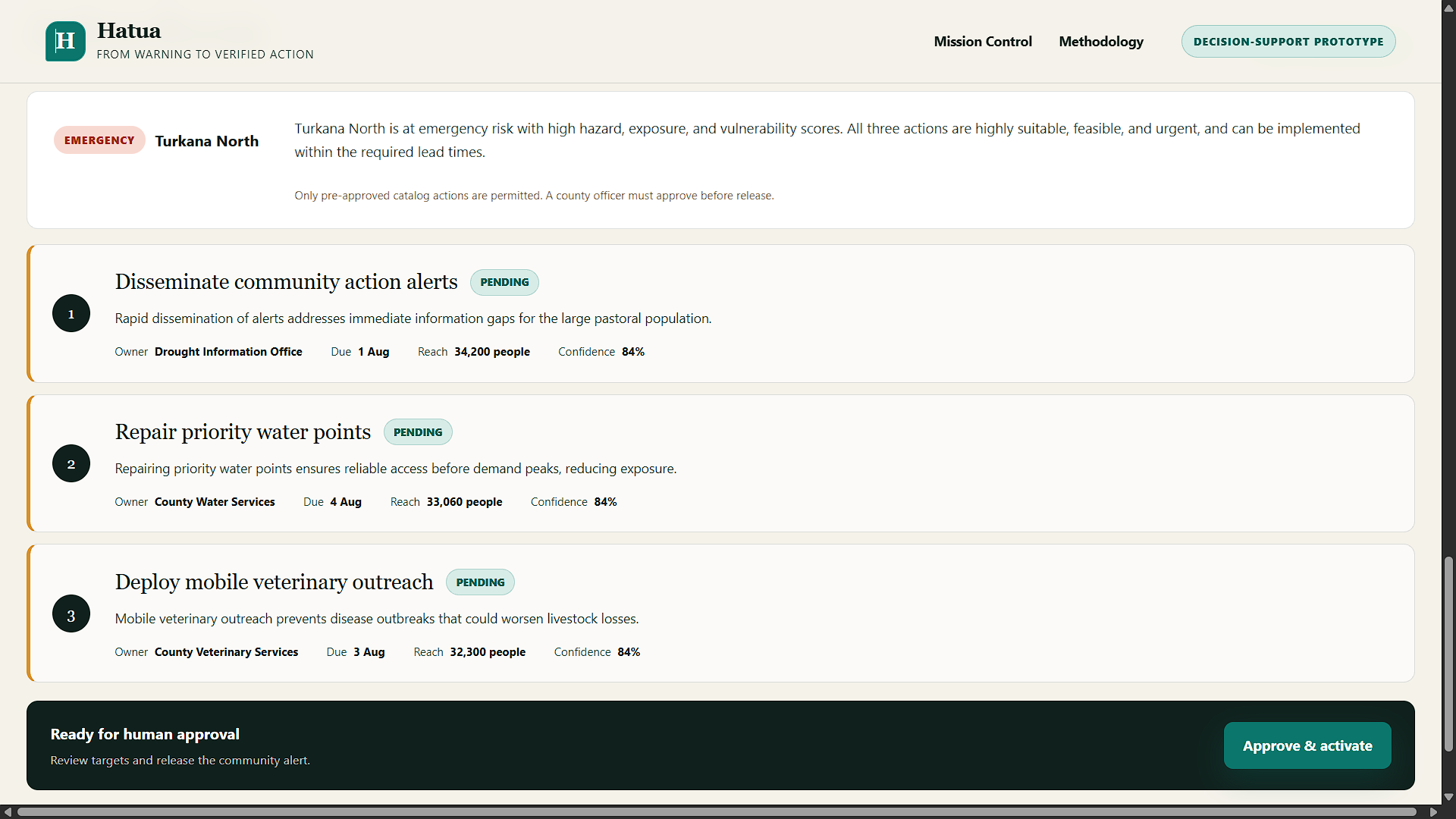Select reach value 34,200 people
The height and width of the screenshot is (819, 1456).
[492, 352]
